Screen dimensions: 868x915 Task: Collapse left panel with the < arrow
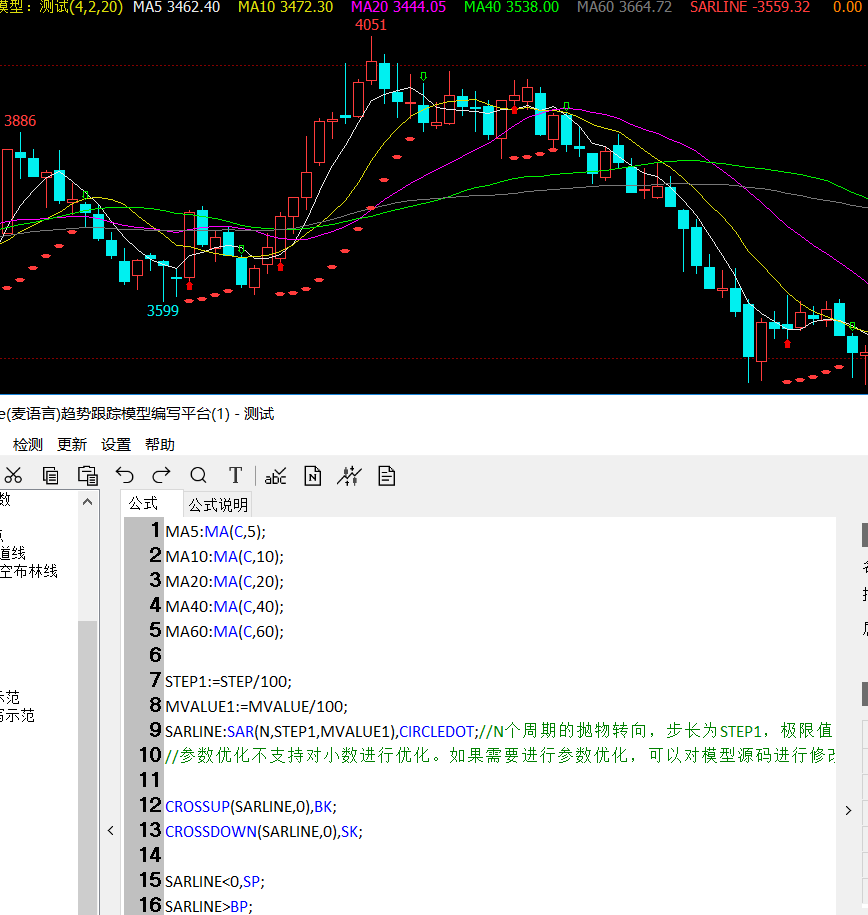pyautogui.click(x=110, y=830)
